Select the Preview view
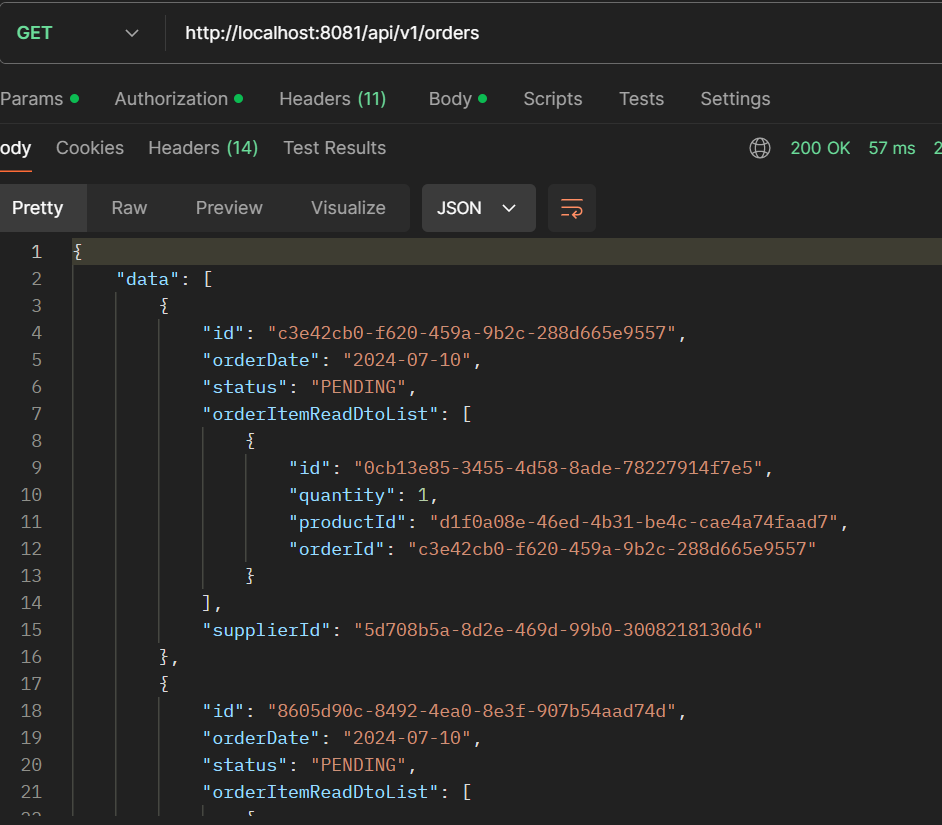Viewport: 942px width, 825px height. pyautogui.click(x=229, y=208)
